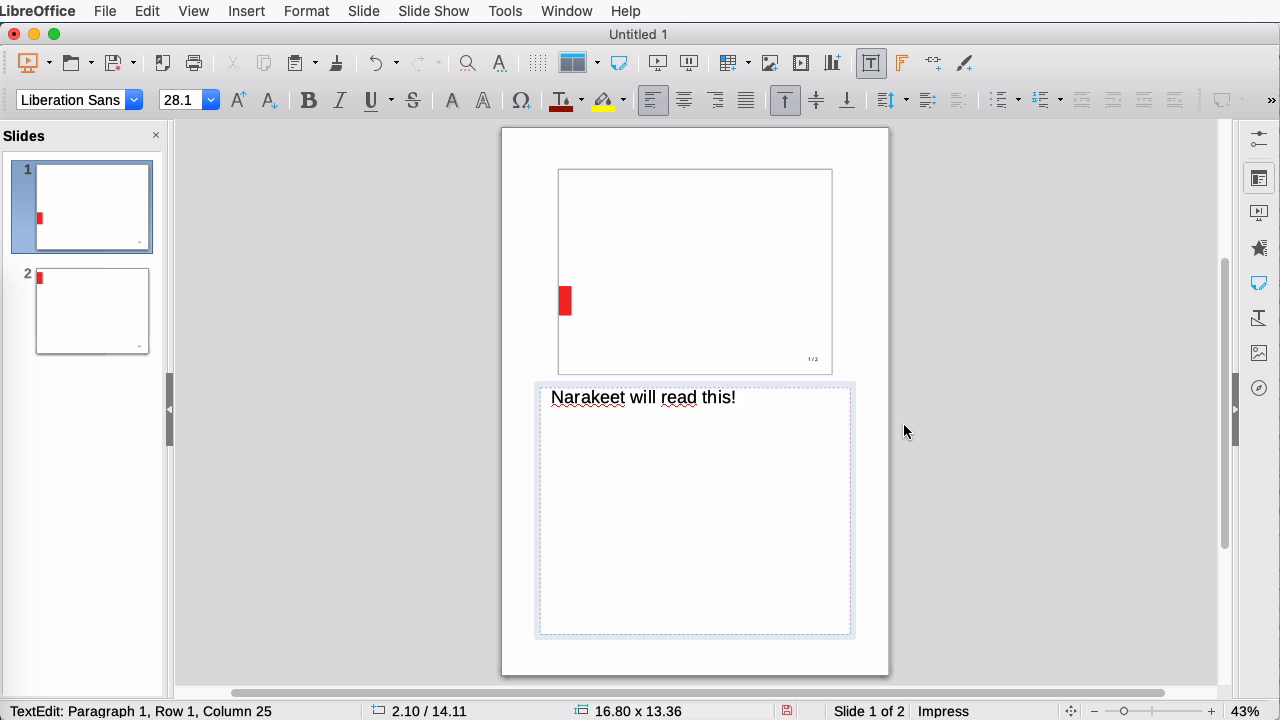Open the Liberation Sans font name dropdown
Image resolution: width=1280 pixels, height=720 pixels.
click(x=134, y=100)
